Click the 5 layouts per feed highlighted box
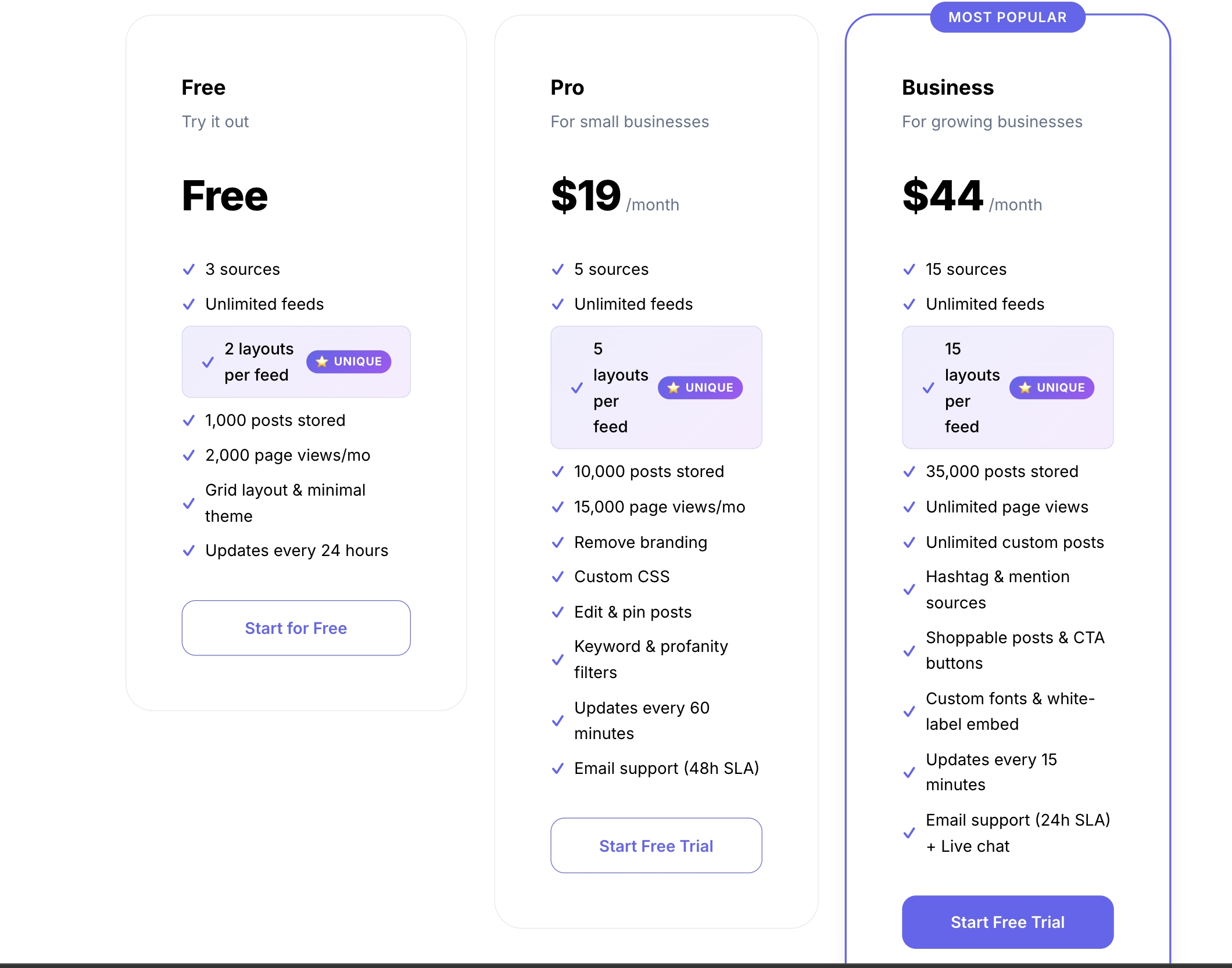1232x968 pixels. click(x=656, y=388)
